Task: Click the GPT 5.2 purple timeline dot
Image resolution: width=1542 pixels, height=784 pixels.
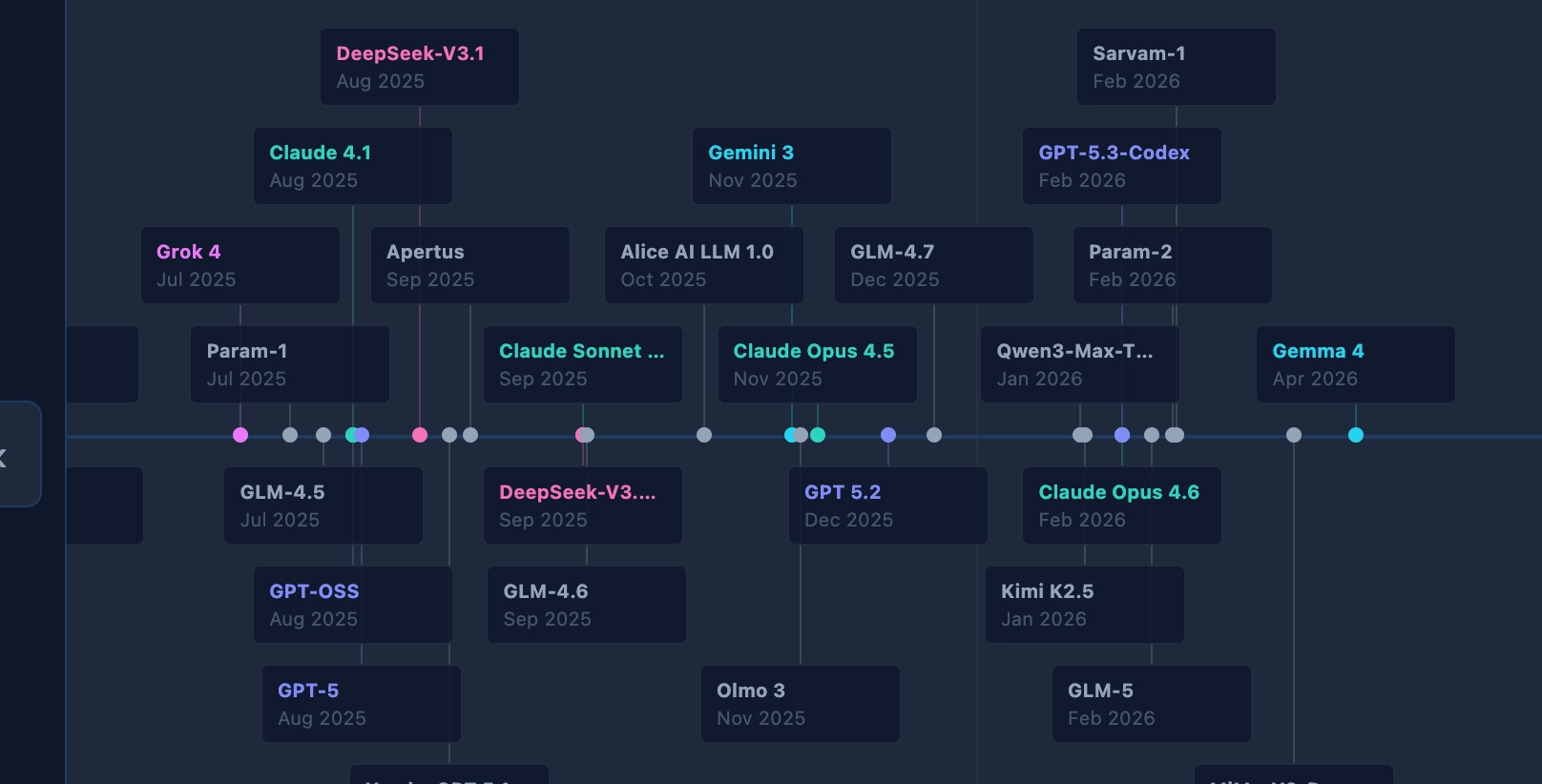Action: point(888,435)
